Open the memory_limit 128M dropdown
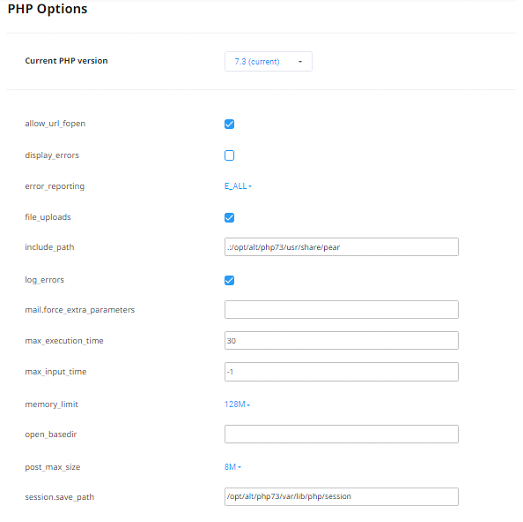The height and width of the screenshot is (522, 523). pyautogui.click(x=237, y=404)
